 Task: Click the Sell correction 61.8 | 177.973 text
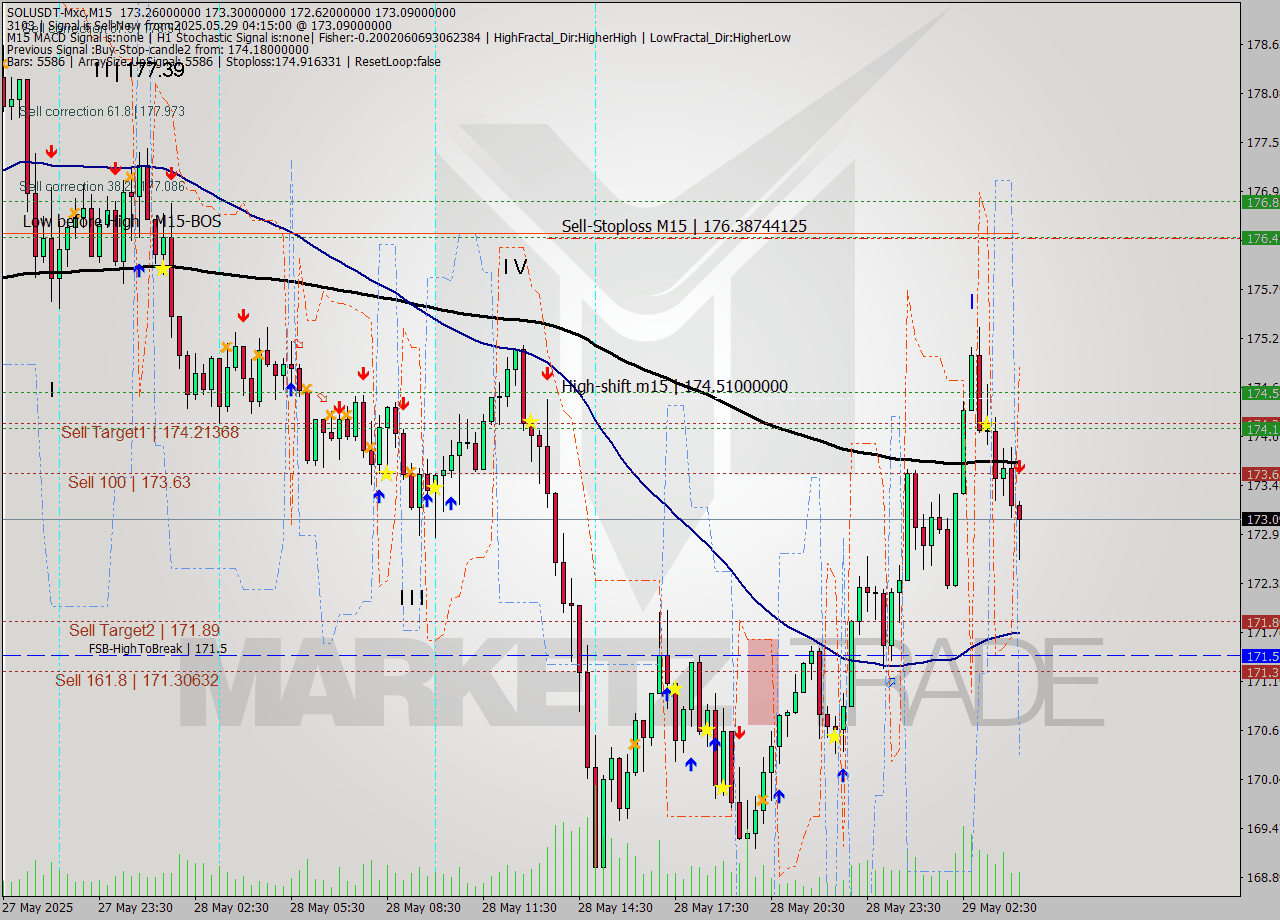click(x=103, y=111)
